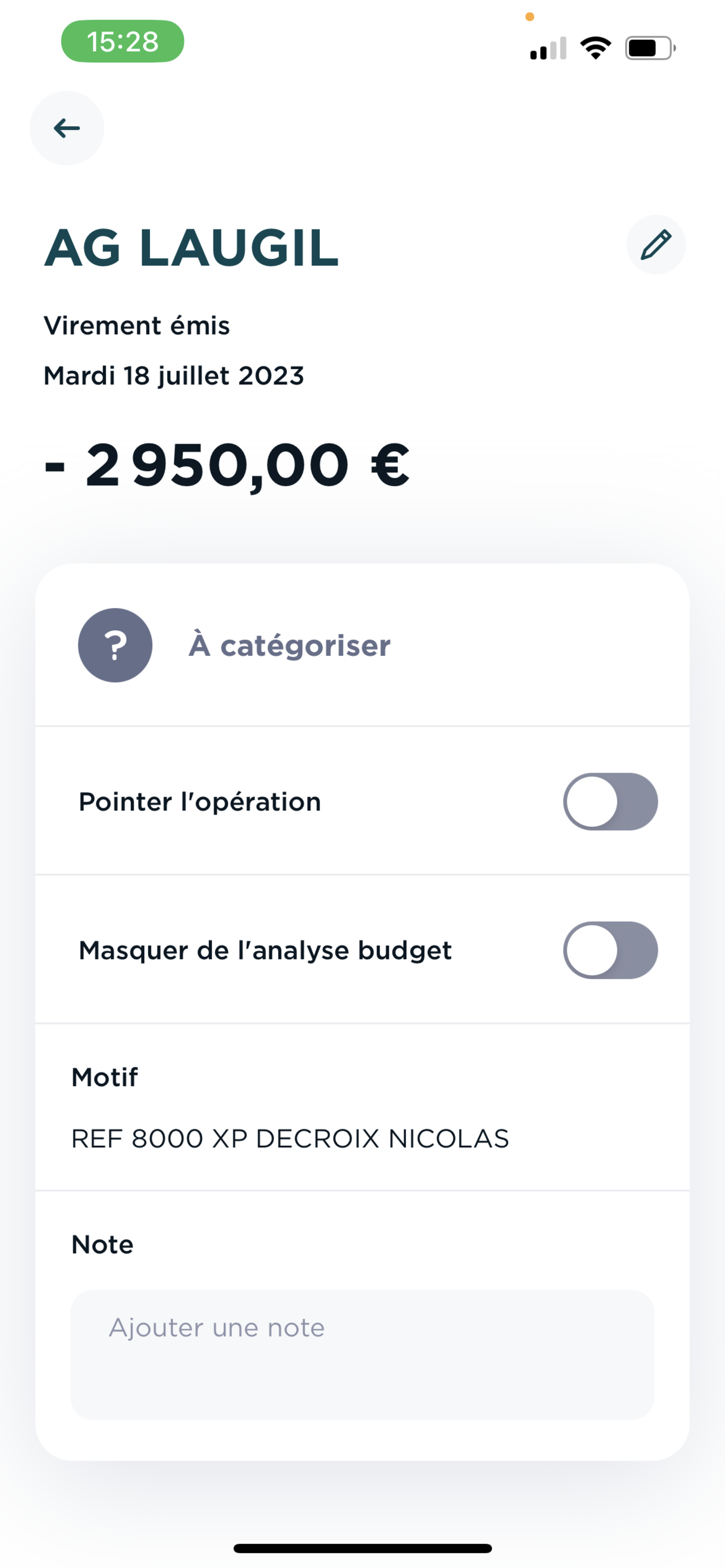Tap the Masquer de l'analyse budget label

tap(265, 950)
